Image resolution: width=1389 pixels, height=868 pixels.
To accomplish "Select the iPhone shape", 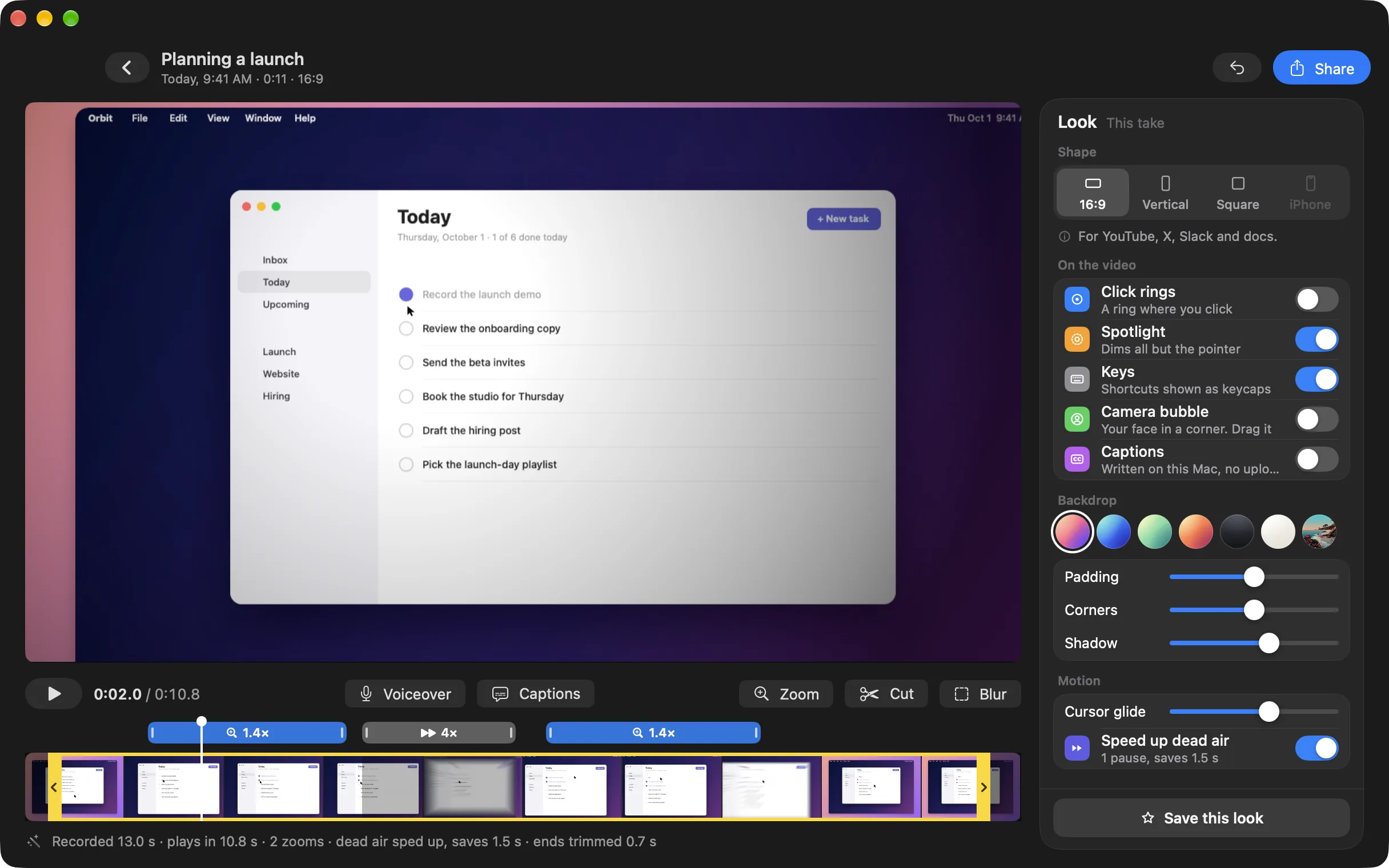I will 1310,193.
